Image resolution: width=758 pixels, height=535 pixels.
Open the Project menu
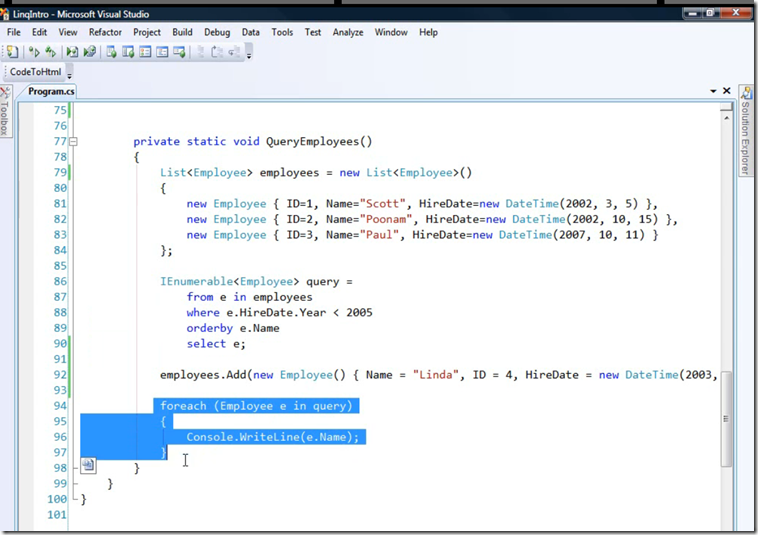[x=147, y=32]
